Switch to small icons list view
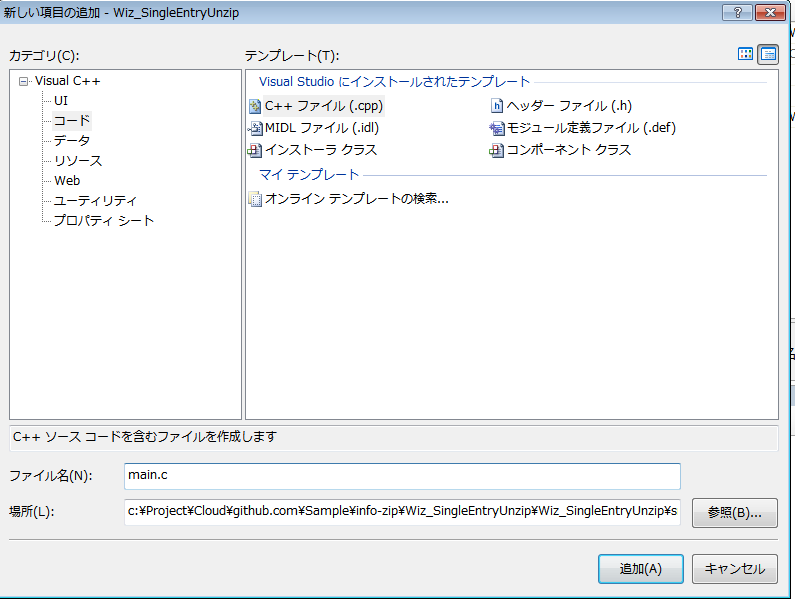This screenshot has height=607, width=795. tap(768, 54)
